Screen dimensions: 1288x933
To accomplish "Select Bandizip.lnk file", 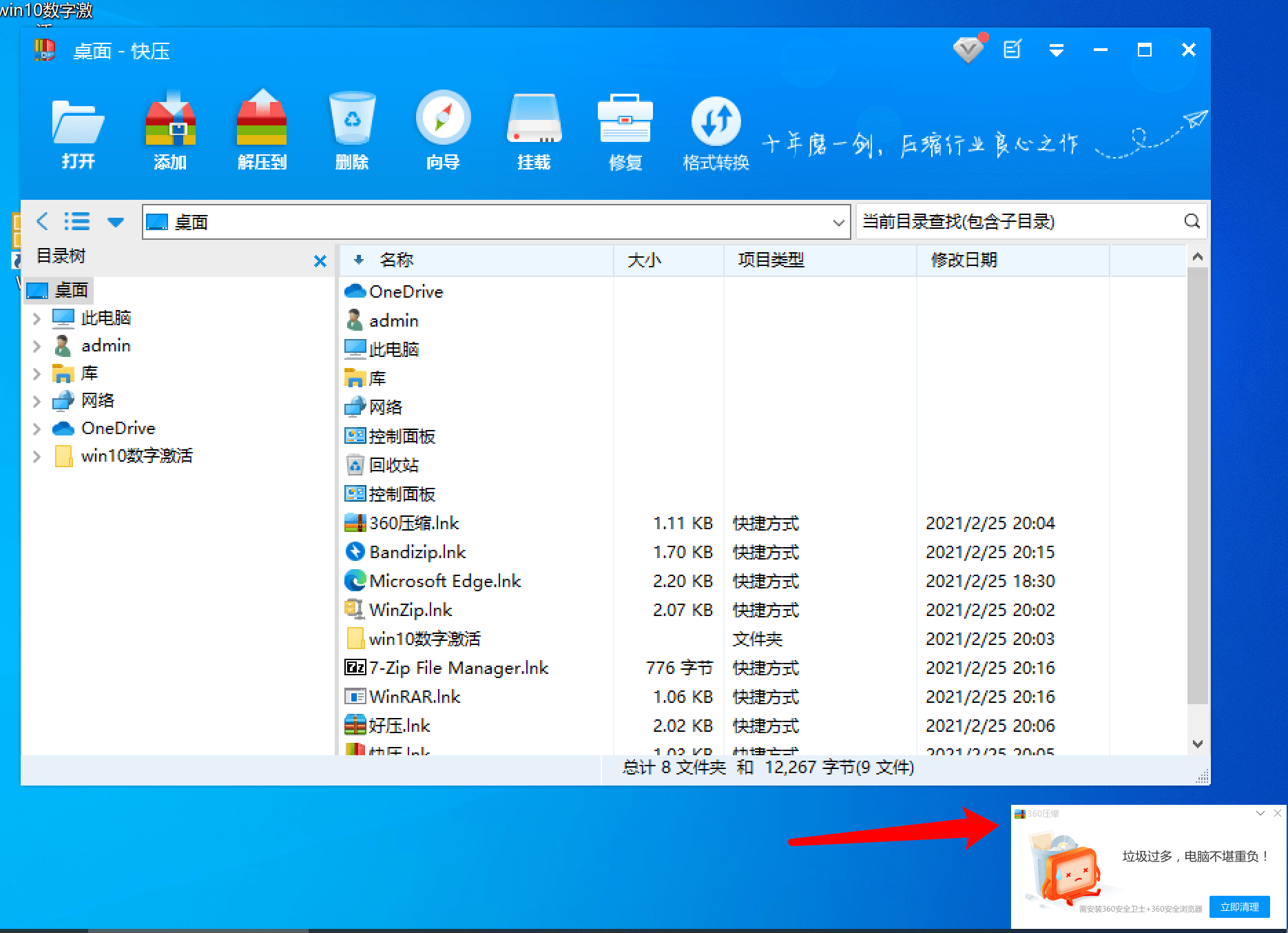I will [405, 552].
